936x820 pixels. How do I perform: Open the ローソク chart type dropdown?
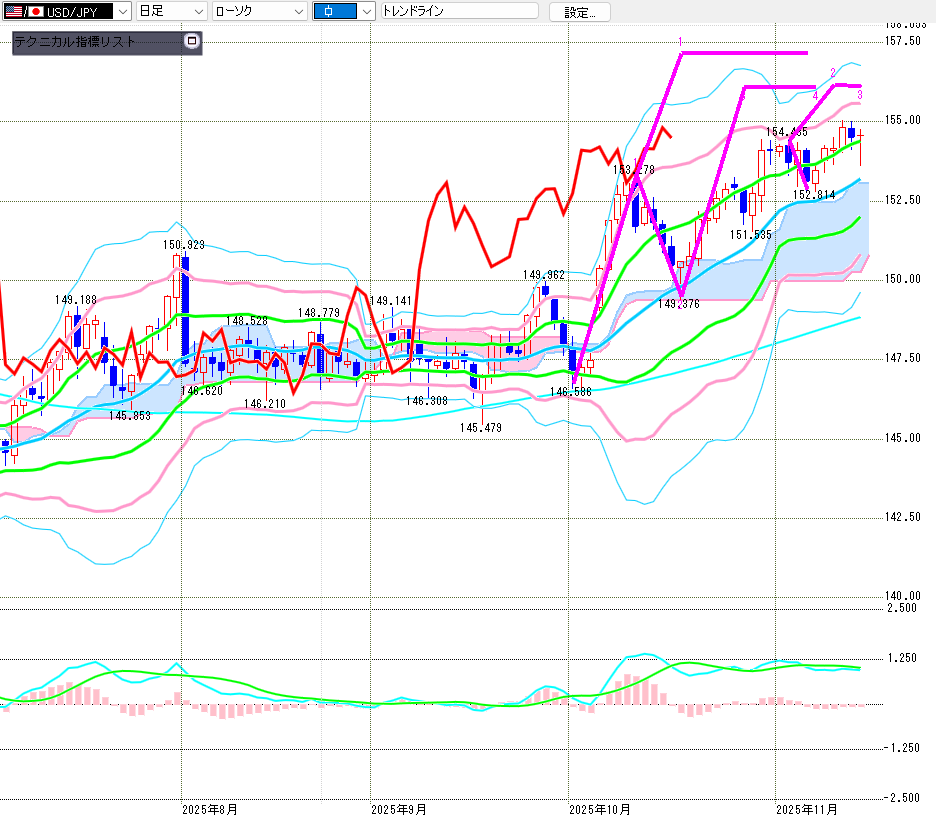(298, 12)
